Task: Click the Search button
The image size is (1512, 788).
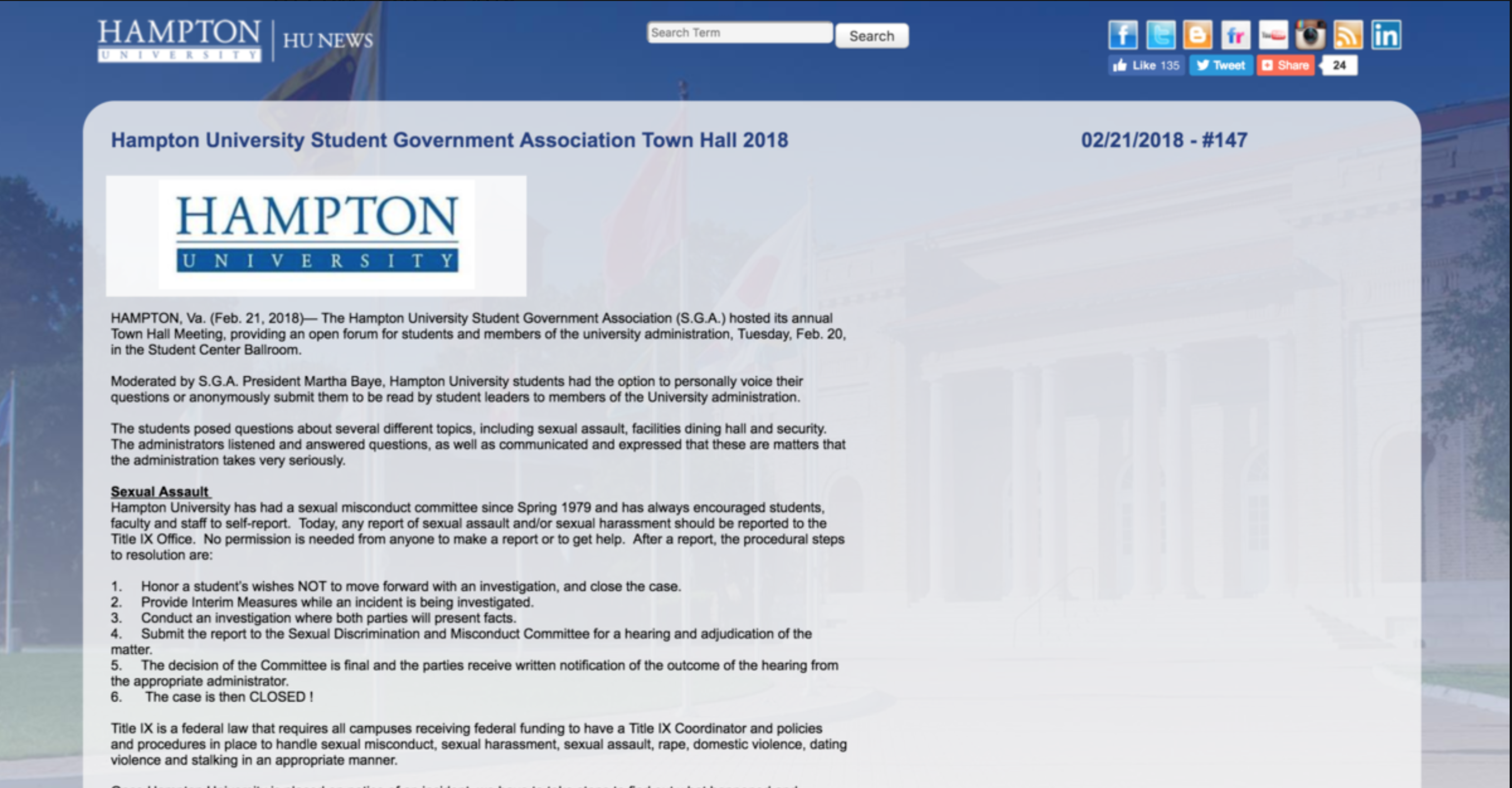Action: [x=872, y=36]
